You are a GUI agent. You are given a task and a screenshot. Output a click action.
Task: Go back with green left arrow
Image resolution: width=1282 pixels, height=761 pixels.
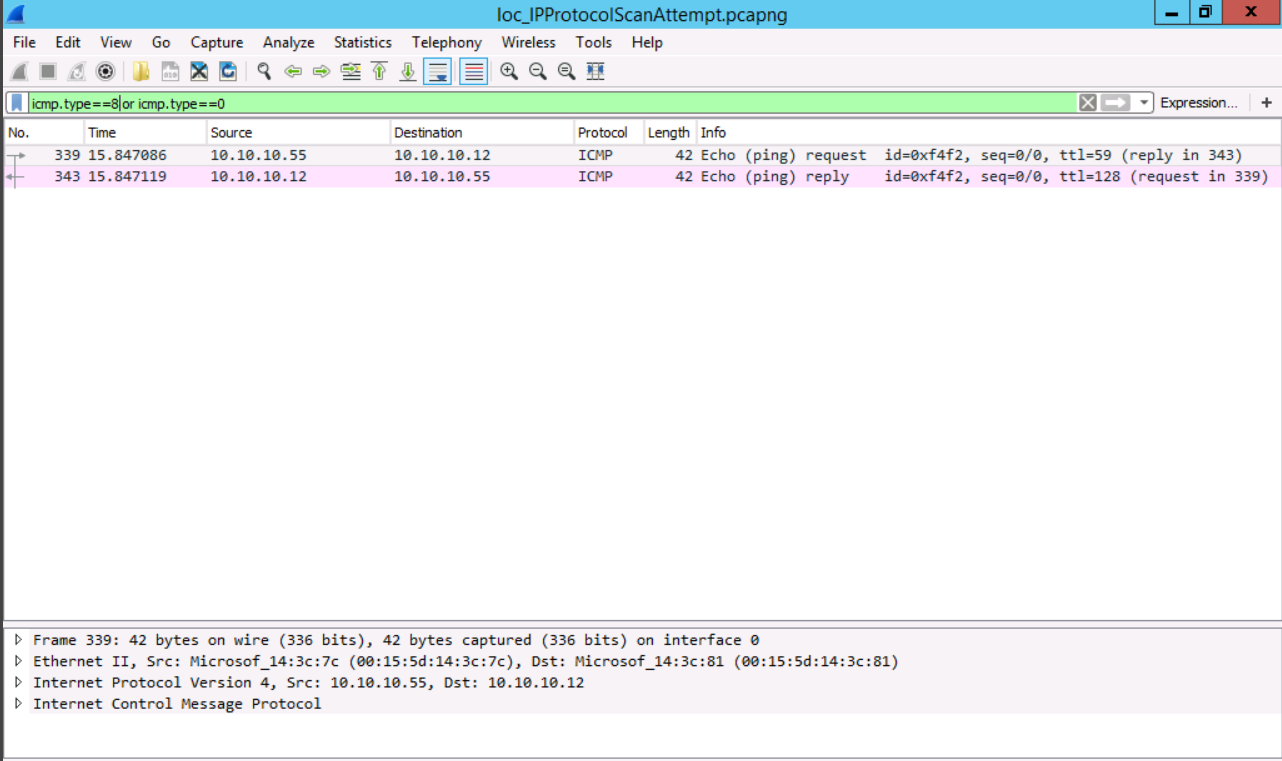[293, 71]
